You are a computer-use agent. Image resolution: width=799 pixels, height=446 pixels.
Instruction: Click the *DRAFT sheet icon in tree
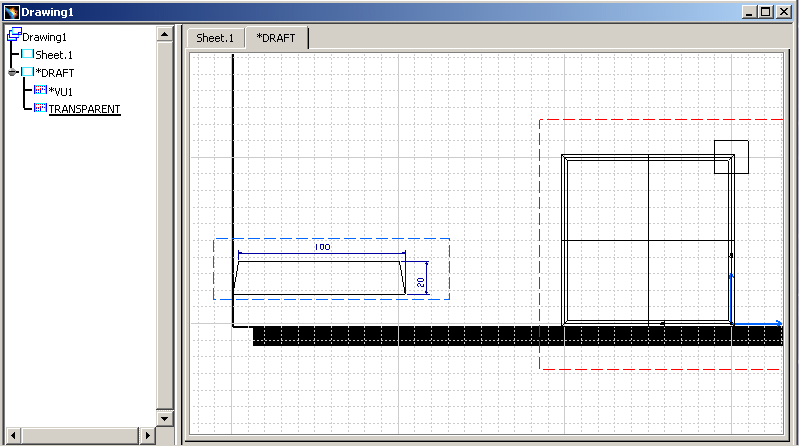pos(27,72)
